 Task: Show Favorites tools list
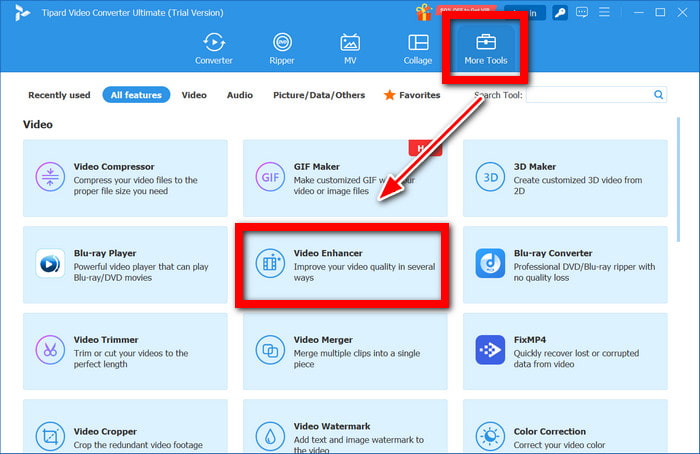click(412, 95)
